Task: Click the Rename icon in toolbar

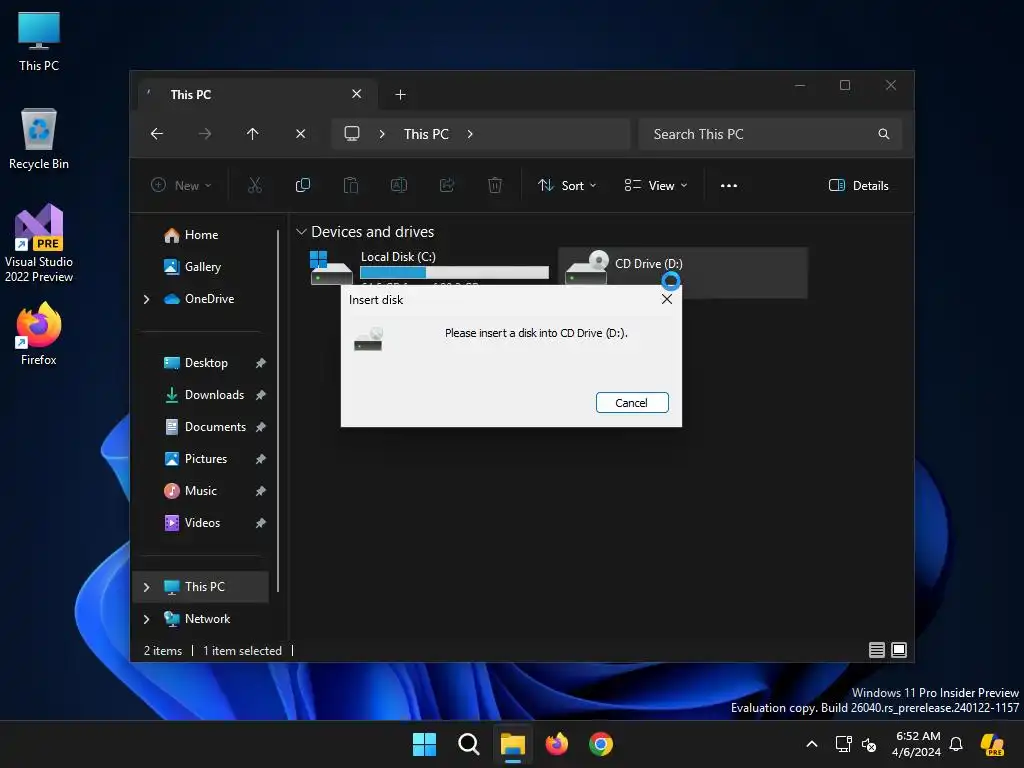Action: [x=398, y=185]
